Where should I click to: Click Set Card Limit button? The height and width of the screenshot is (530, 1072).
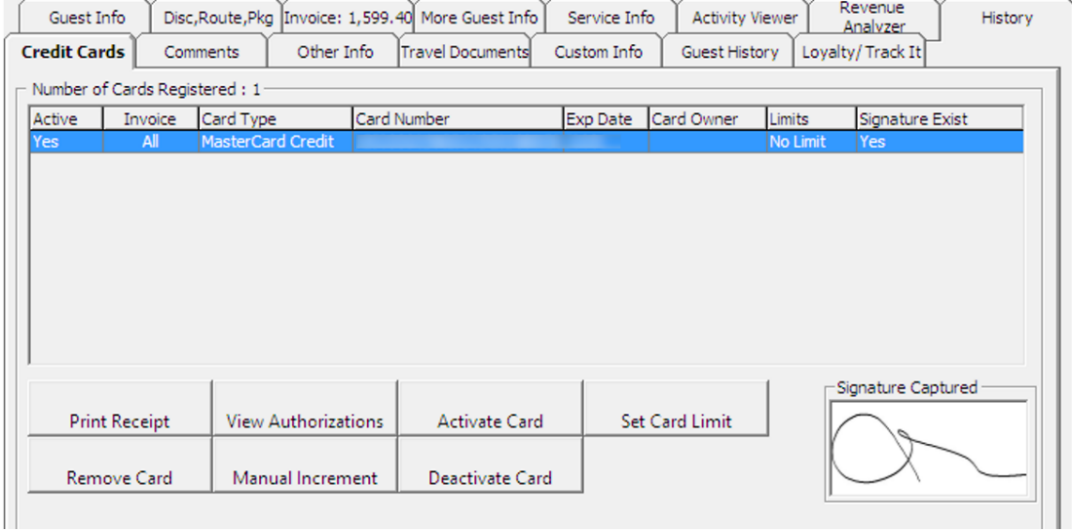tap(676, 408)
